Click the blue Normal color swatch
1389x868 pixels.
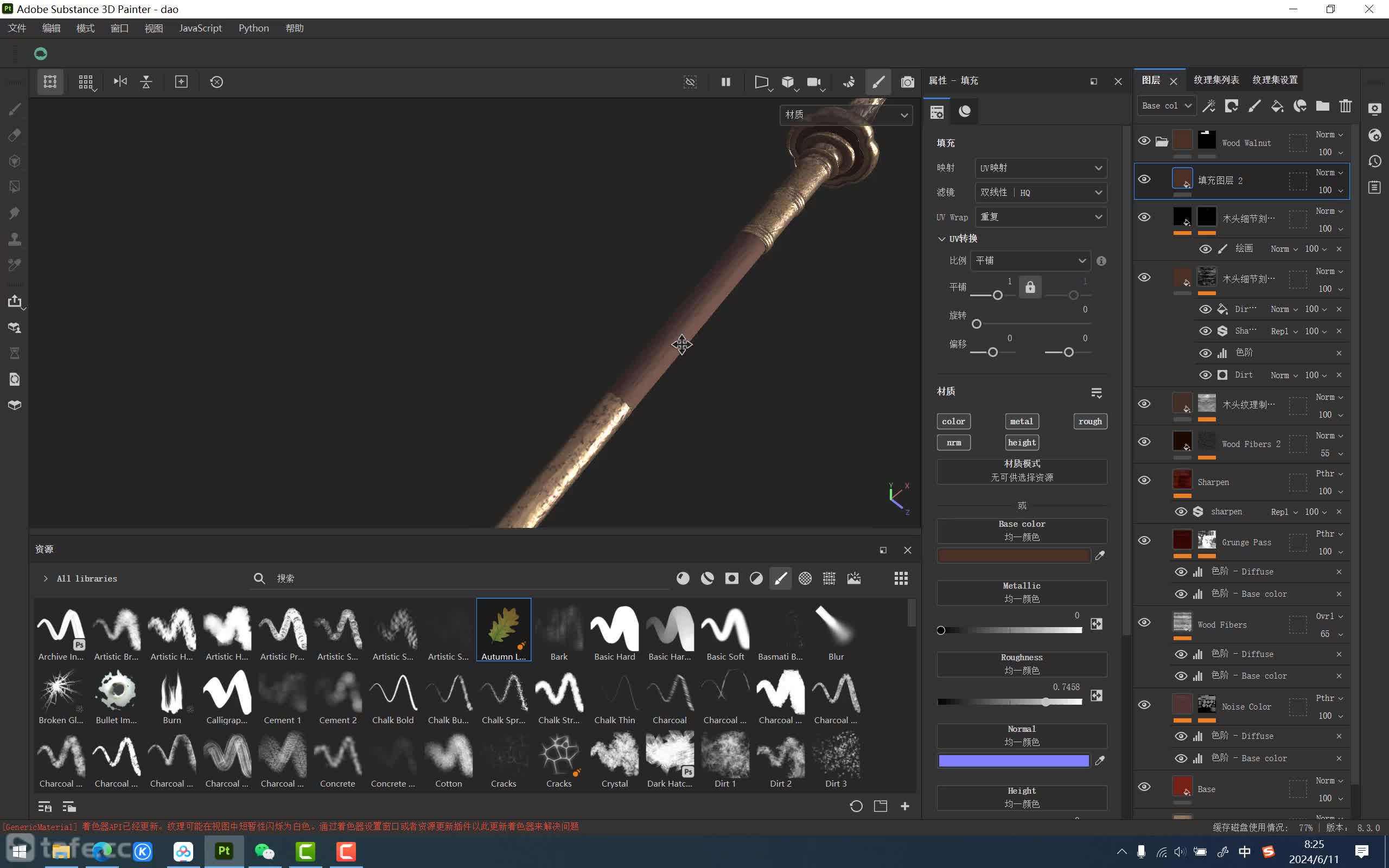coord(1014,761)
